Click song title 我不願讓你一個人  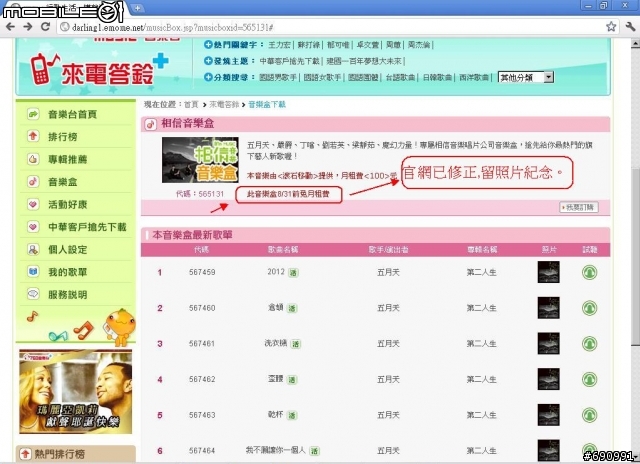click(276, 450)
